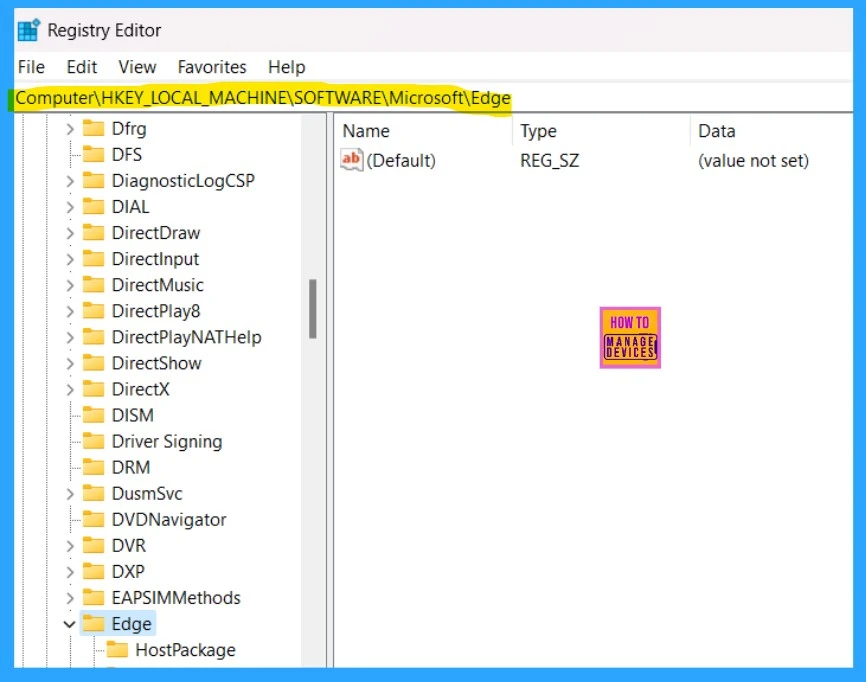Select the Edge key label
The width and height of the screenshot is (866, 682).
[131, 624]
